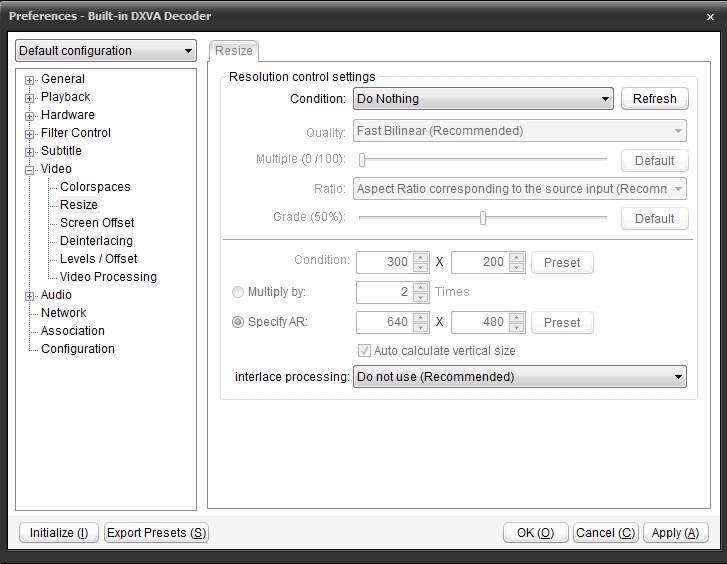
Task: Increase the Multiply by value with up arrow
Action: coord(421,288)
